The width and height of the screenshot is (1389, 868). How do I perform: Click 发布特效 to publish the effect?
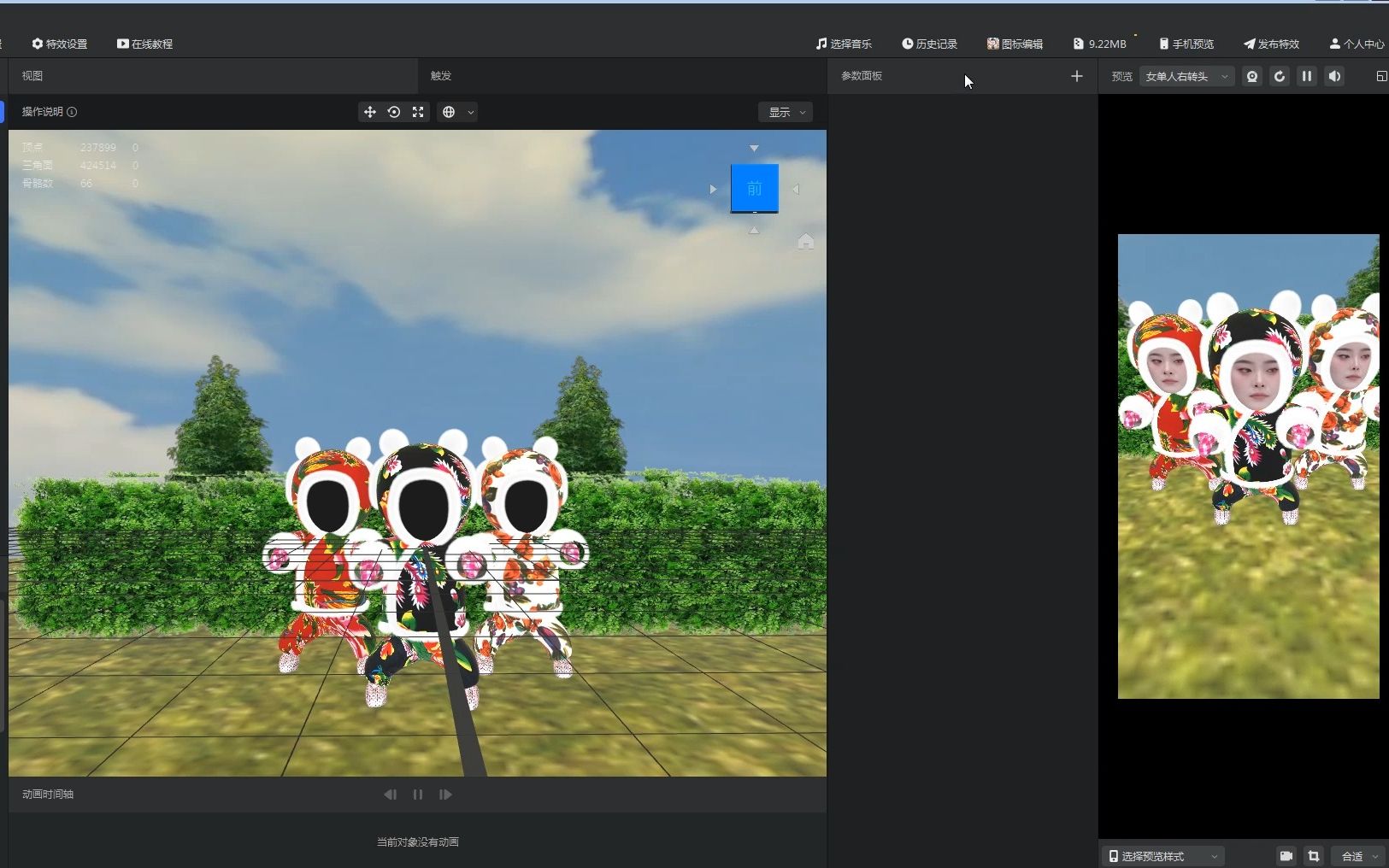pyautogui.click(x=1271, y=44)
